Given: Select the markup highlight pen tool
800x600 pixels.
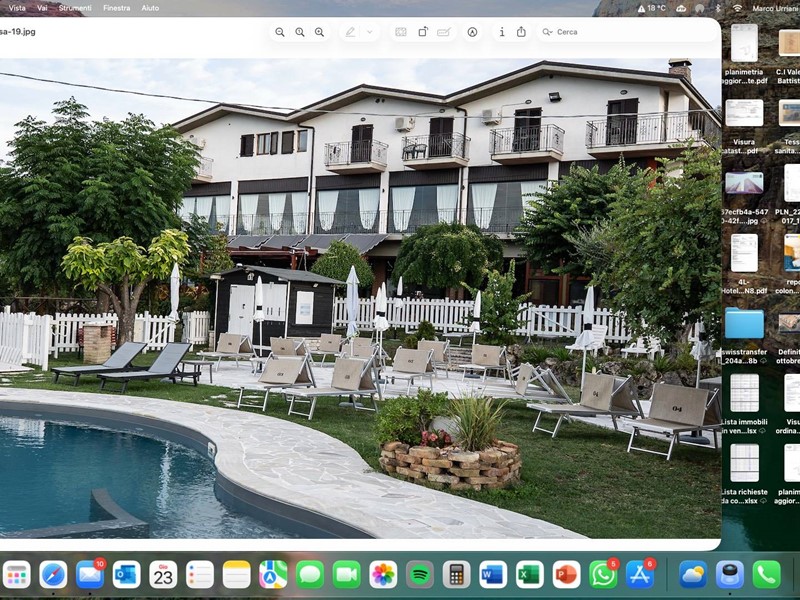Looking at the screenshot, I should coord(350,32).
